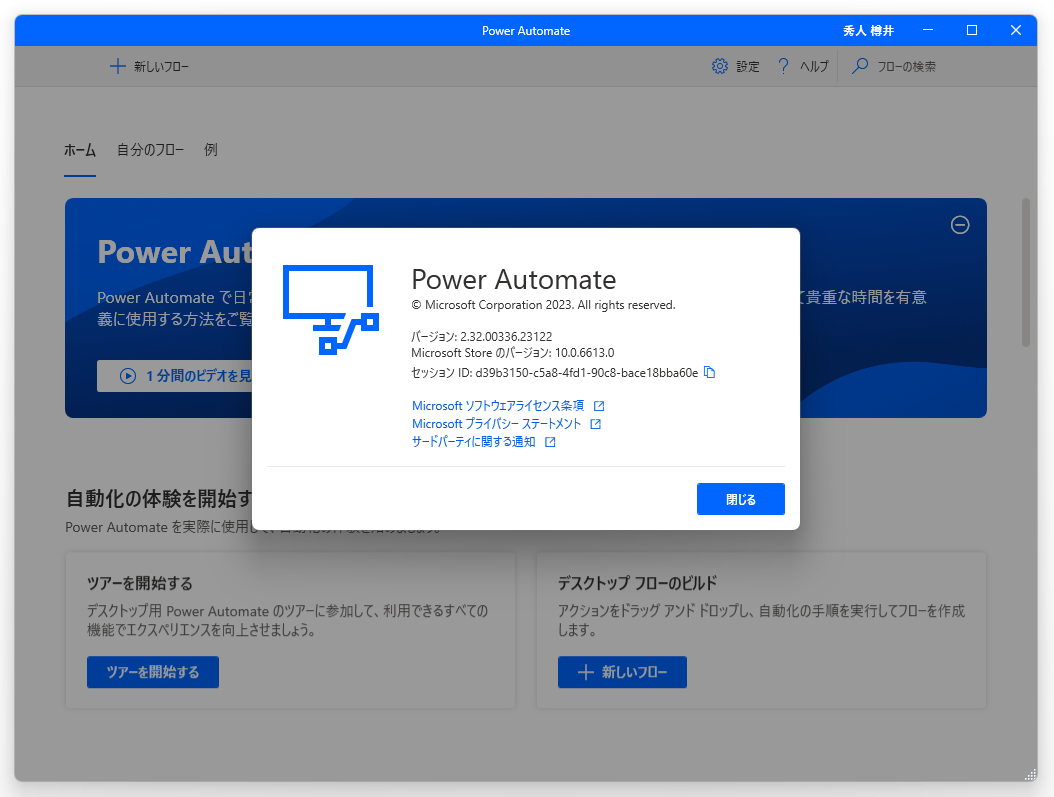The image size is (1054, 797).
Task: Click the flow search magnifier icon
Action: [x=858, y=65]
